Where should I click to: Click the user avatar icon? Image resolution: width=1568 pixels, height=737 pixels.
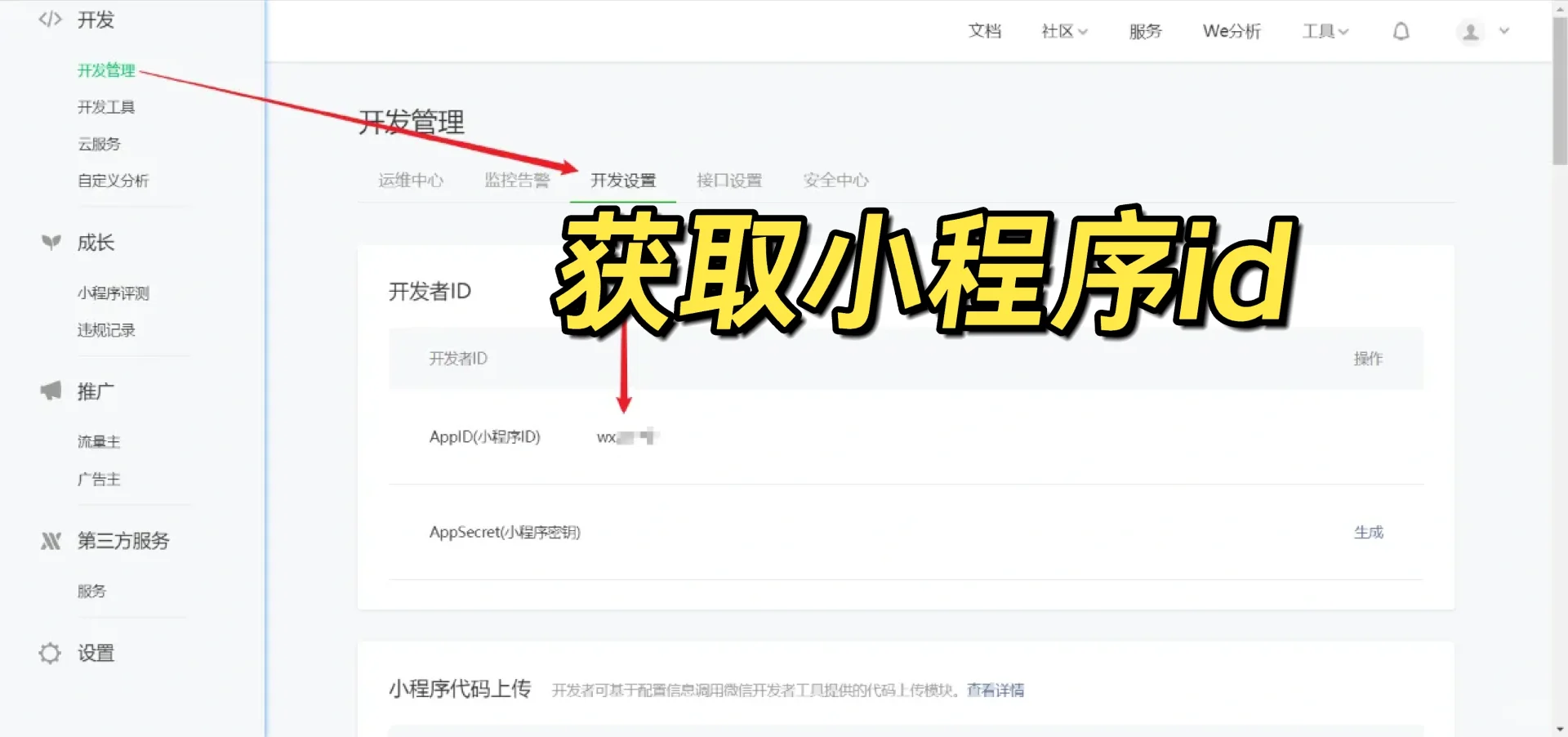(x=1470, y=32)
